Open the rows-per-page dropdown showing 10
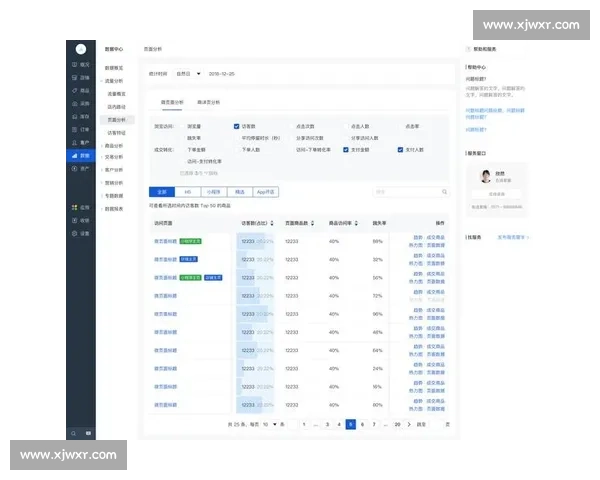Viewport: 600px width, 480px height. point(269,424)
